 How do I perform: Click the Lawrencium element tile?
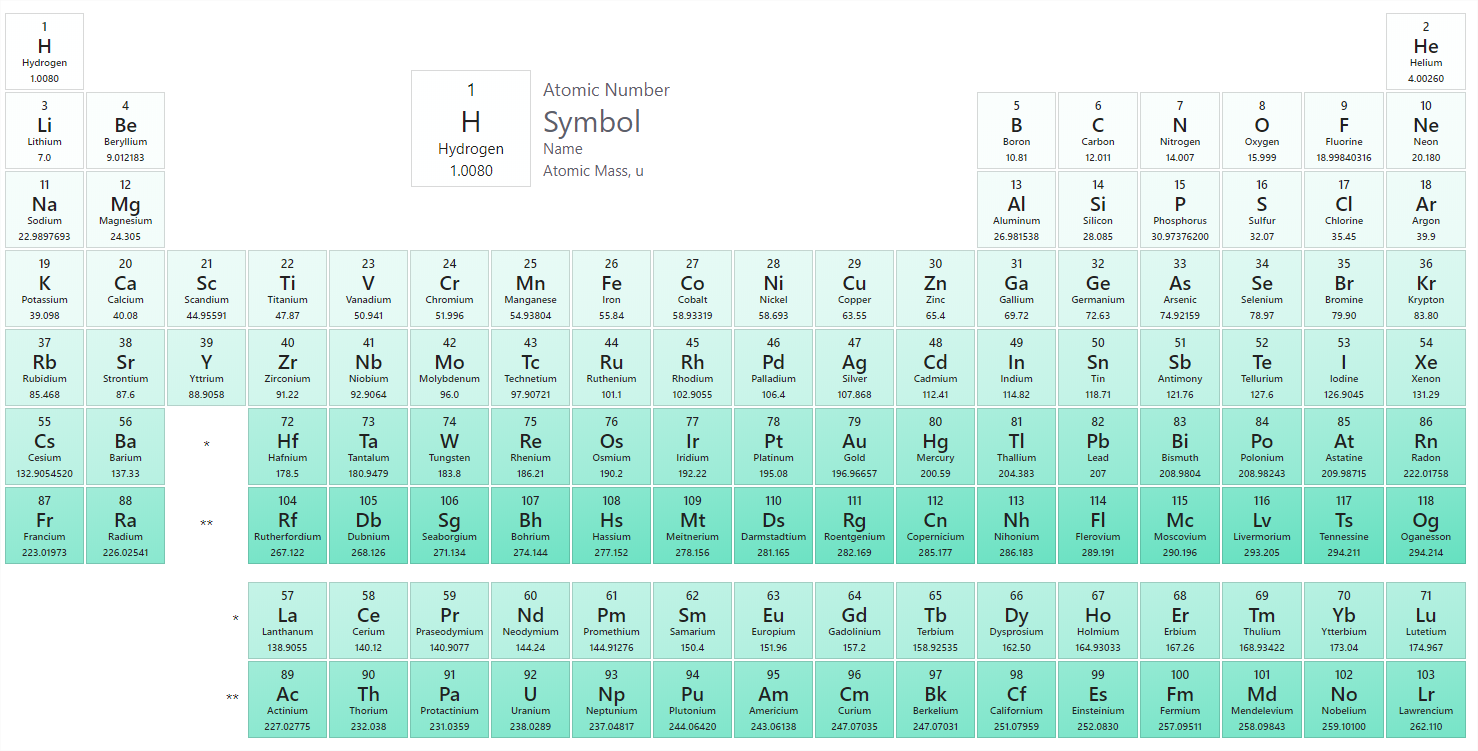(x=1425, y=699)
